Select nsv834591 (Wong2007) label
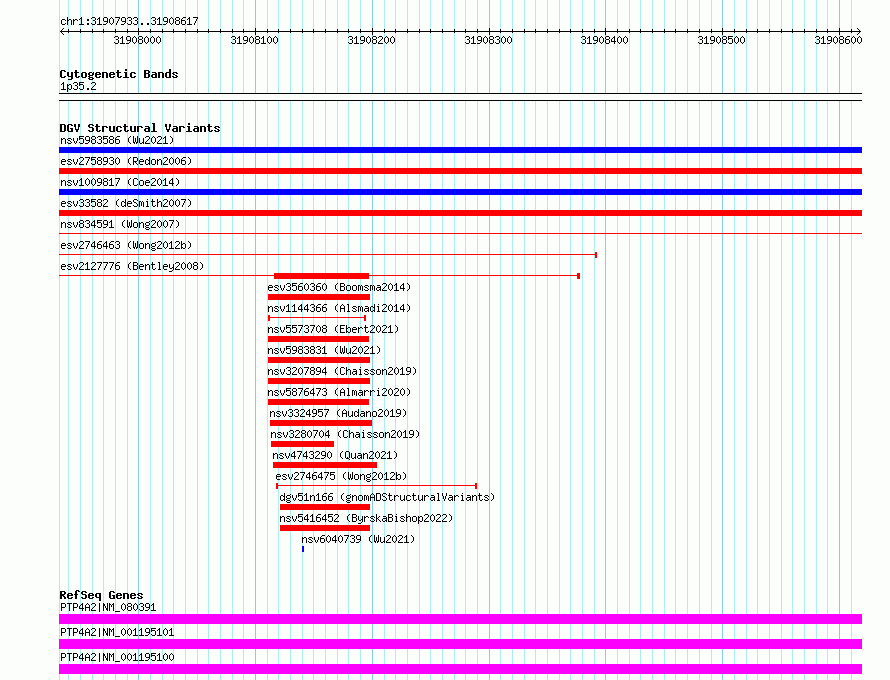This screenshot has height=680, width=890. click(120, 224)
